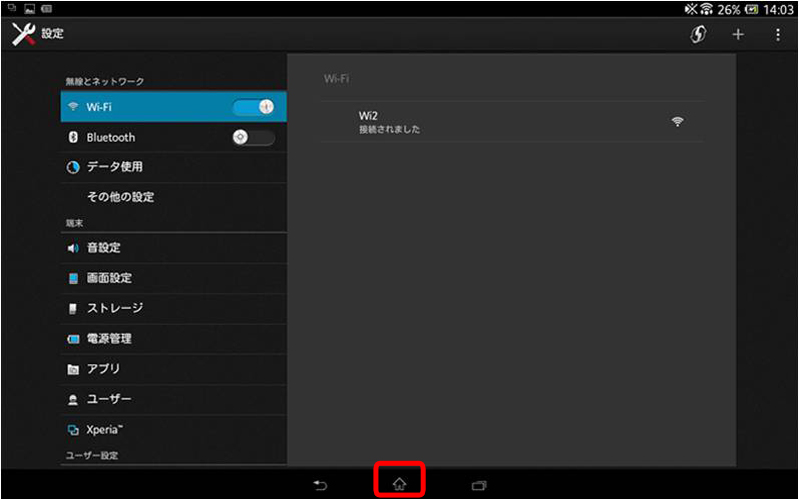Tap the Xperia connectivity icon
This screenshot has height=500, width=800.
tap(73, 430)
